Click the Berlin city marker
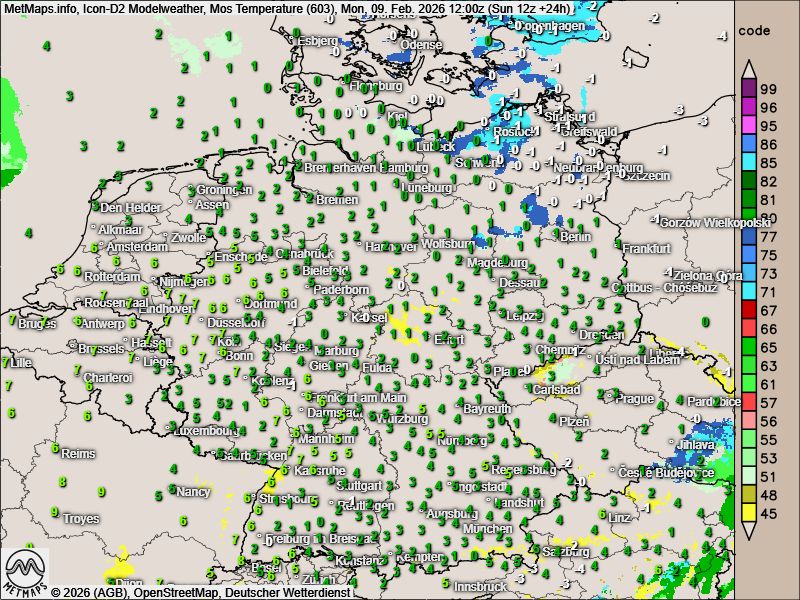This screenshot has width=800, height=600. [559, 236]
